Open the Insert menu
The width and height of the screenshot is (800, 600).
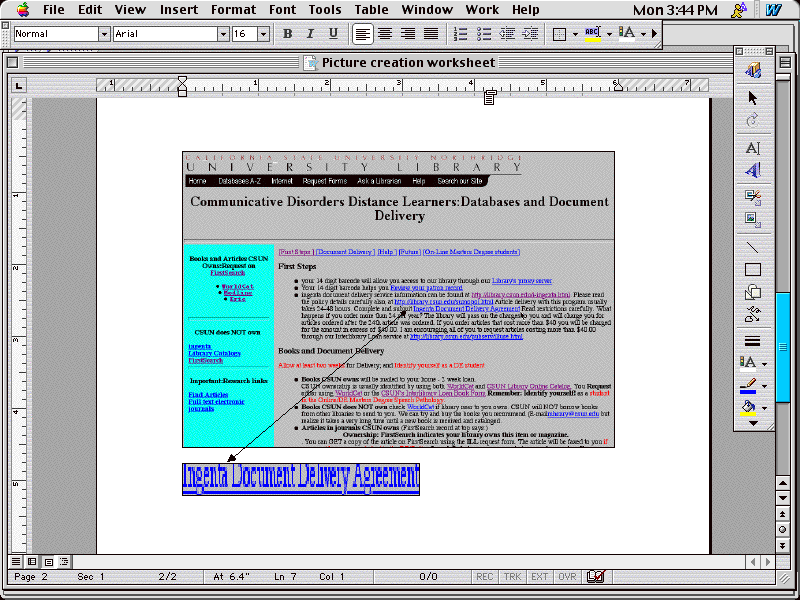click(x=179, y=10)
